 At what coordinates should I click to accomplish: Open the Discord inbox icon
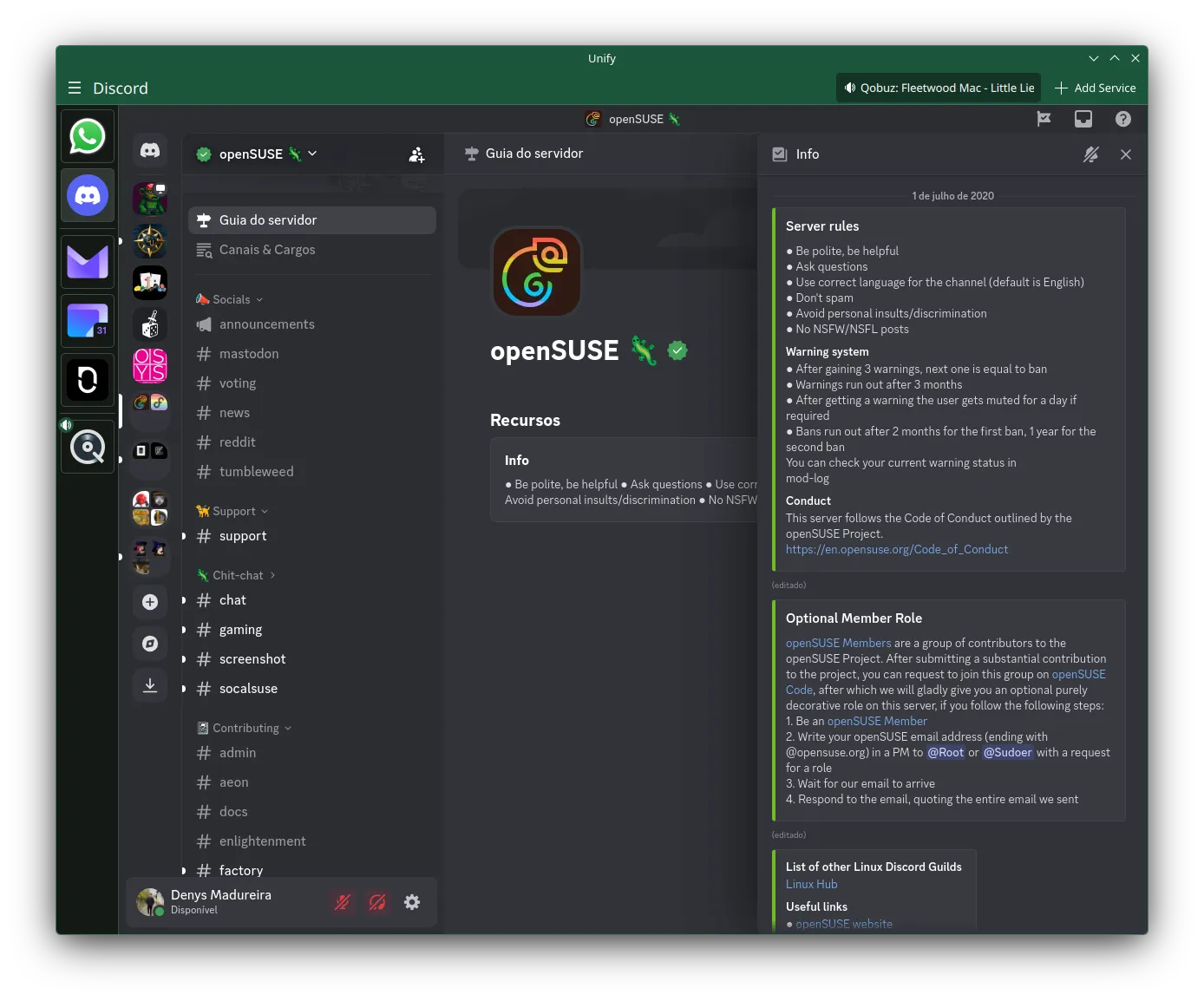coord(1083,119)
